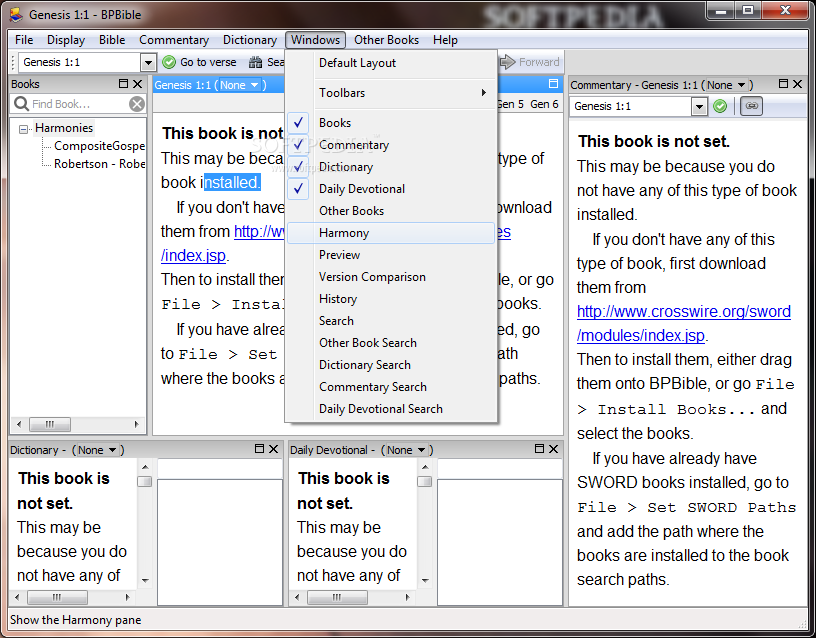Maximize the Commentary pane
The height and width of the screenshot is (638, 816).
(x=783, y=84)
